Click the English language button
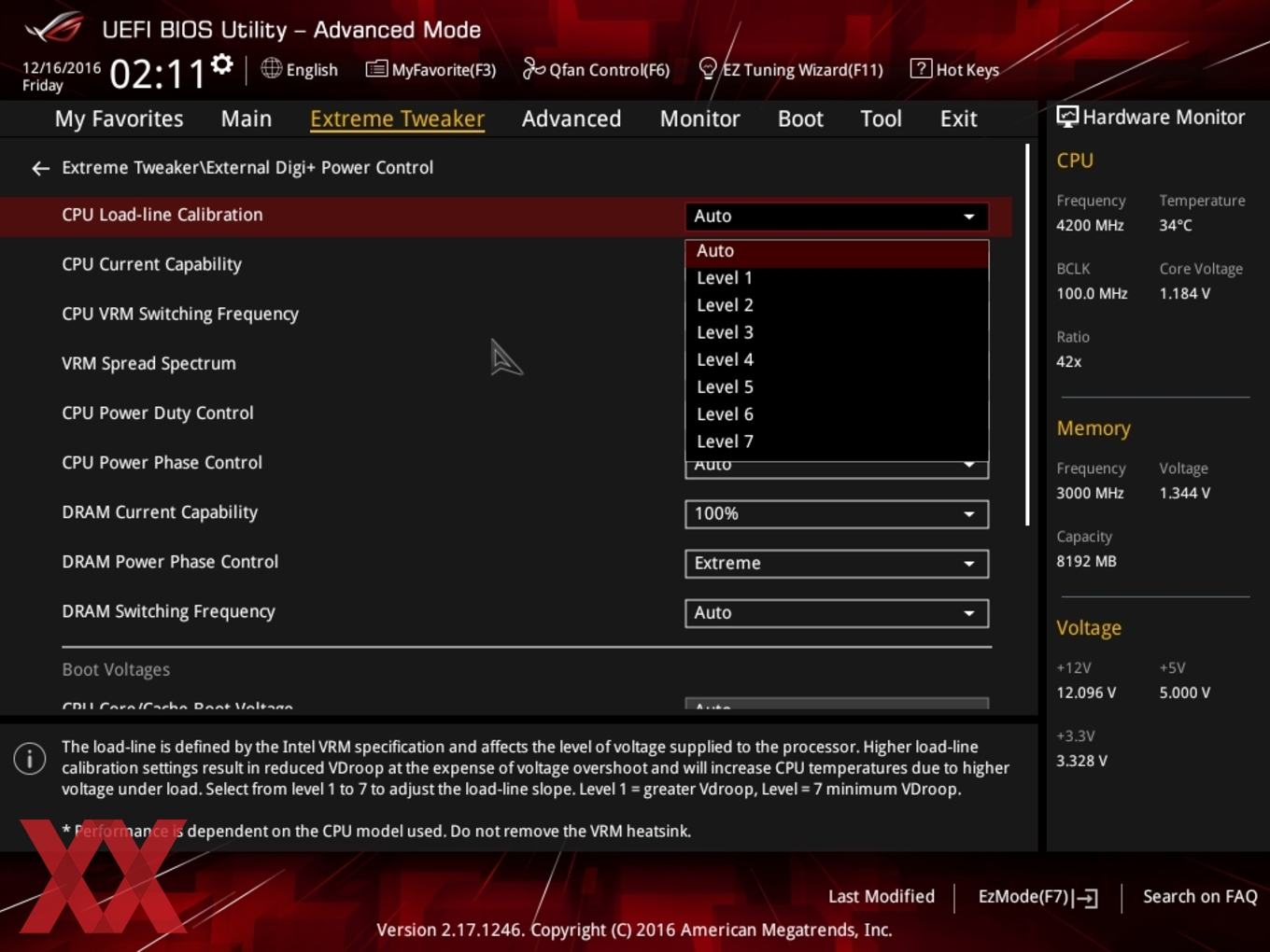This screenshot has height=952, width=1270. point(300,69)
